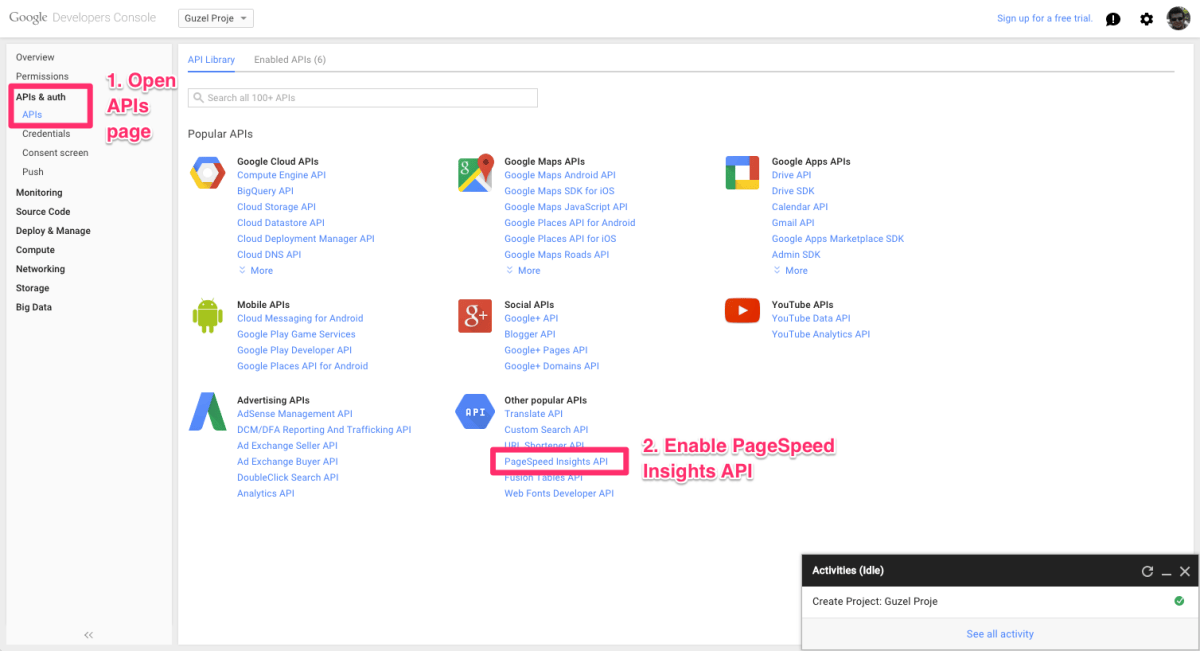Open the profile avatar picture
Viewport: 1200px width, 651px height.
(1180, 18)
